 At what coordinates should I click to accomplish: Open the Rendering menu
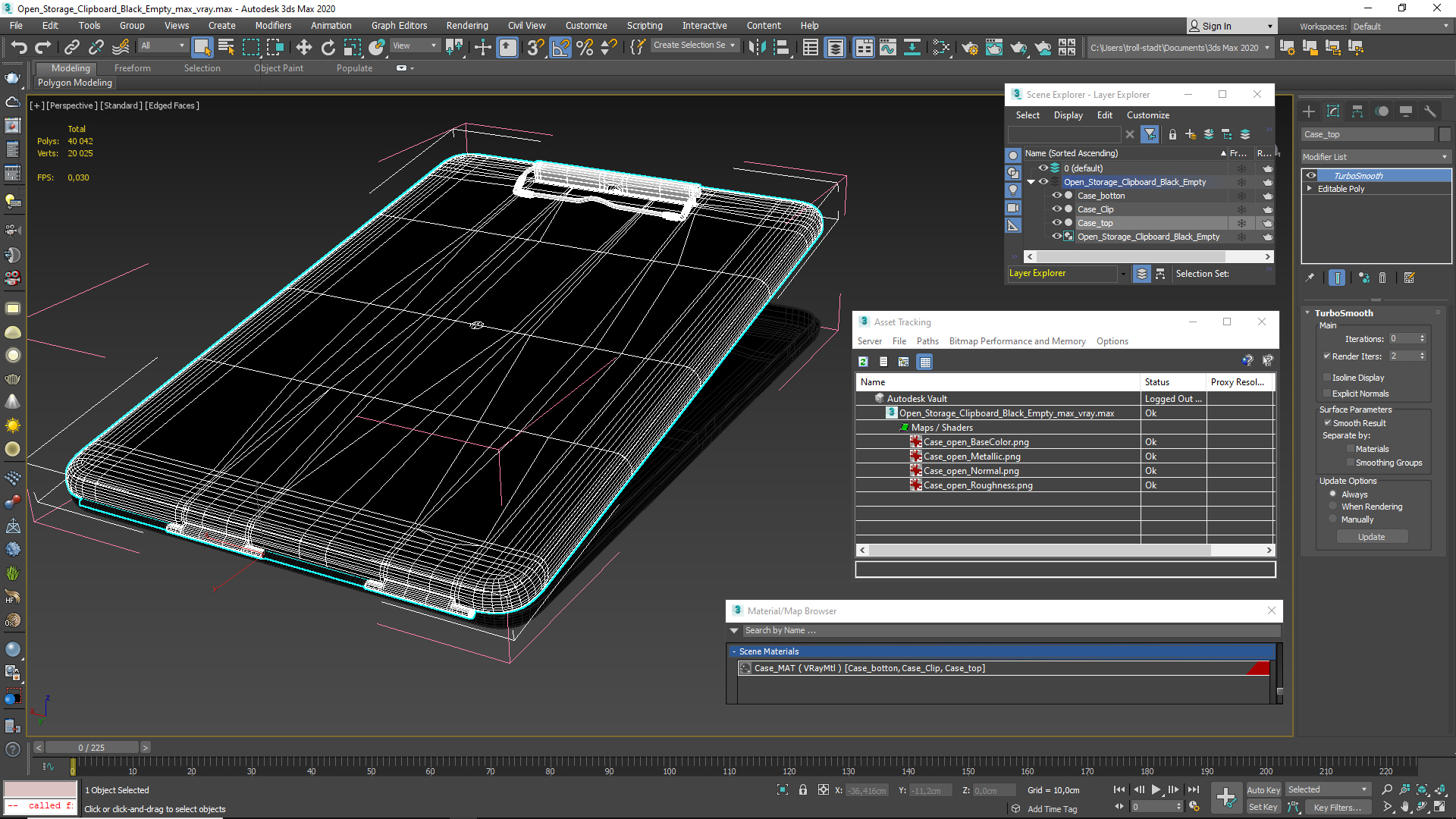(x=466, y=25)
